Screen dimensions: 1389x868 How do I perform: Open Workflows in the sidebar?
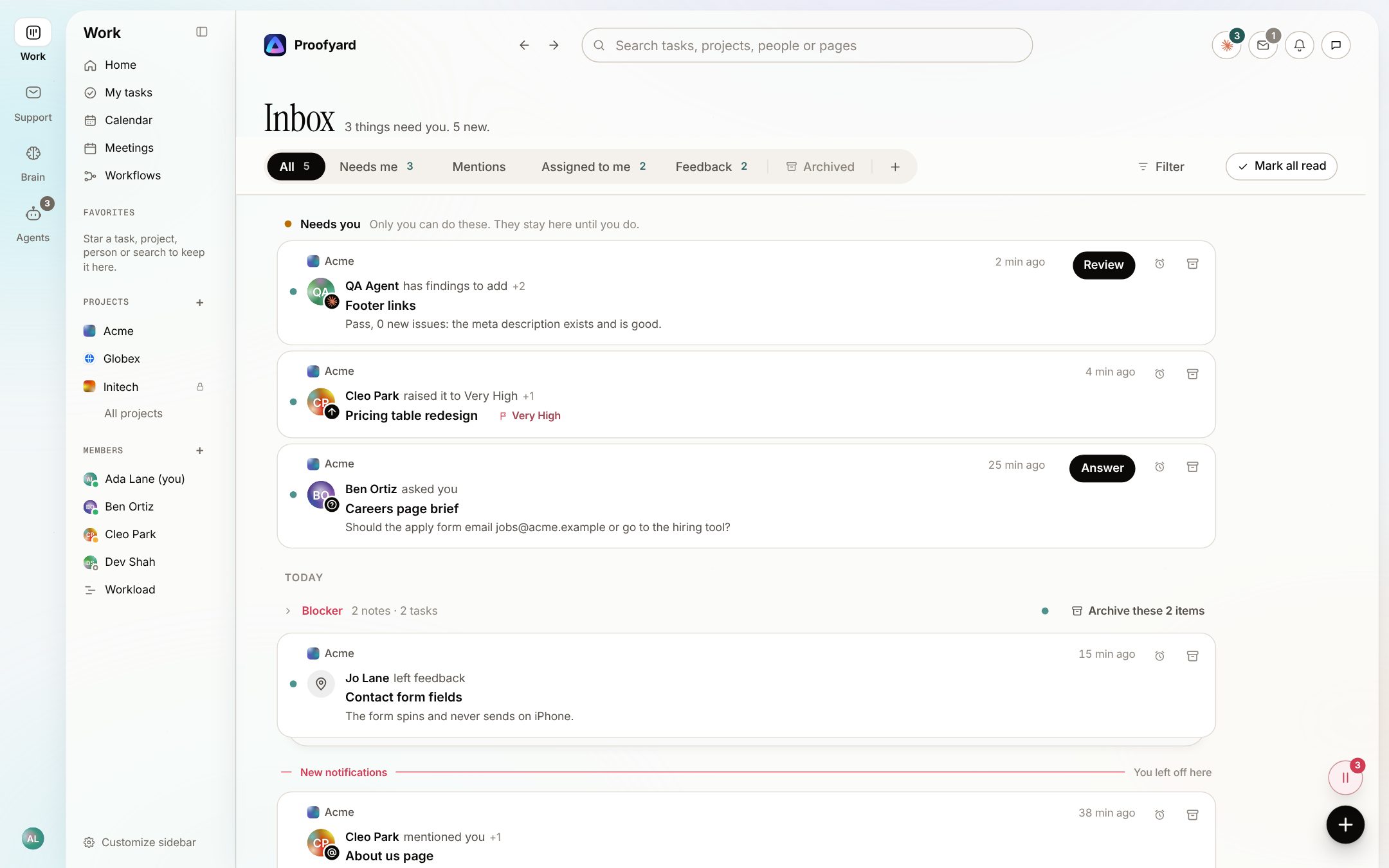click(x=147, y=176)
